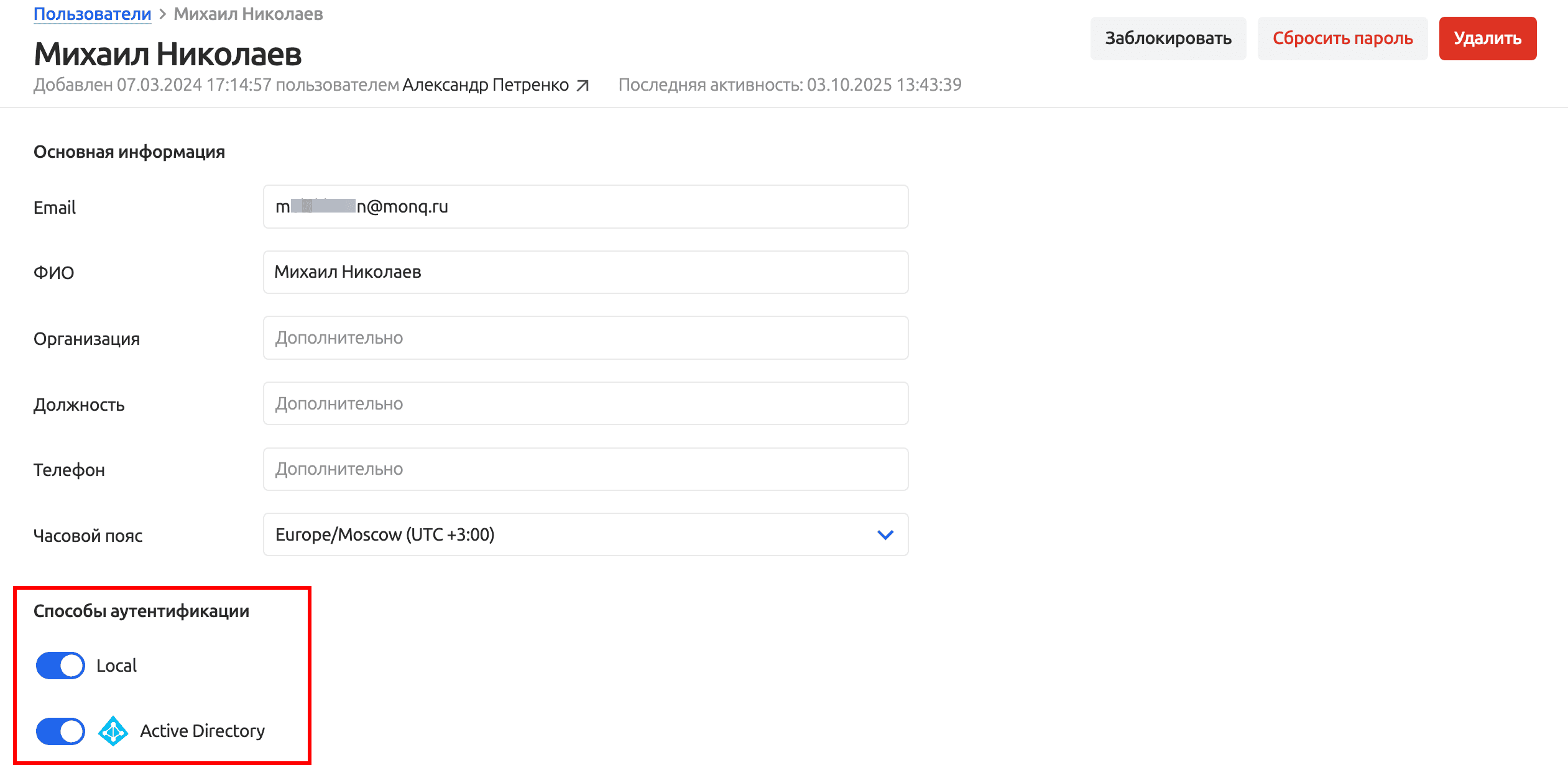The height and width of the screenshot is (783, 1568).
Task: Go to Пользователи in the breadcrumb
Action: coord(92,14)
